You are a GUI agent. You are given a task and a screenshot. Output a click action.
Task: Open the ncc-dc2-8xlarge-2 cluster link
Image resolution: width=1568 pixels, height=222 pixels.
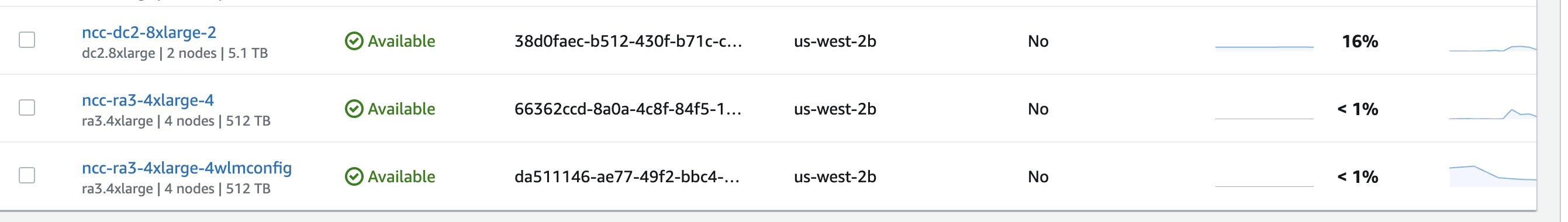149,32
